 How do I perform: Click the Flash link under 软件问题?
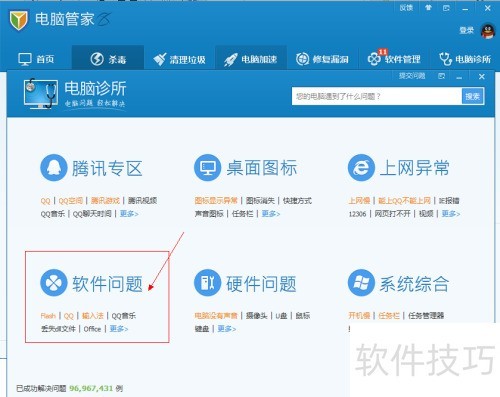pos(48,316)
